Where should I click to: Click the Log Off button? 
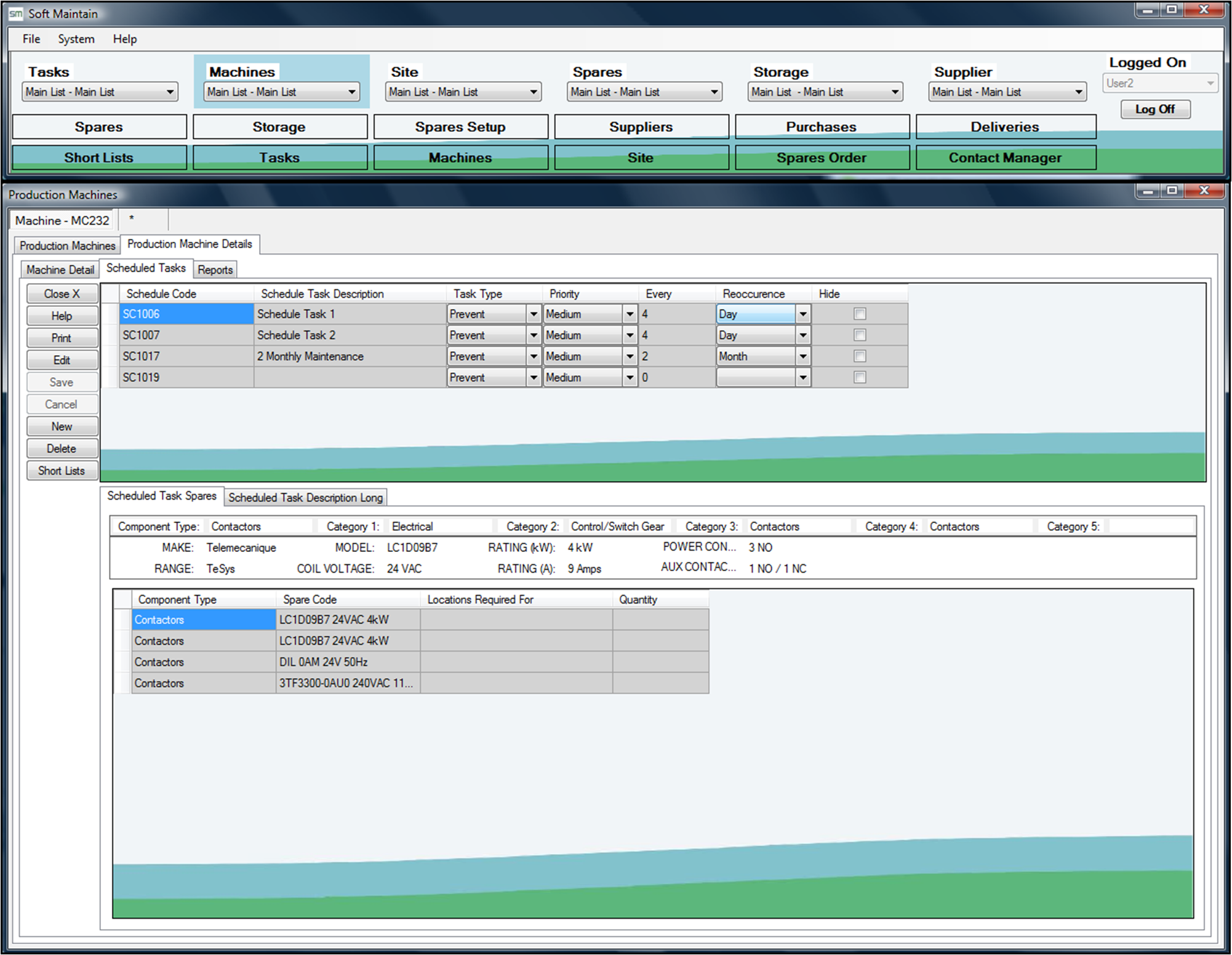click(1155, 109)
